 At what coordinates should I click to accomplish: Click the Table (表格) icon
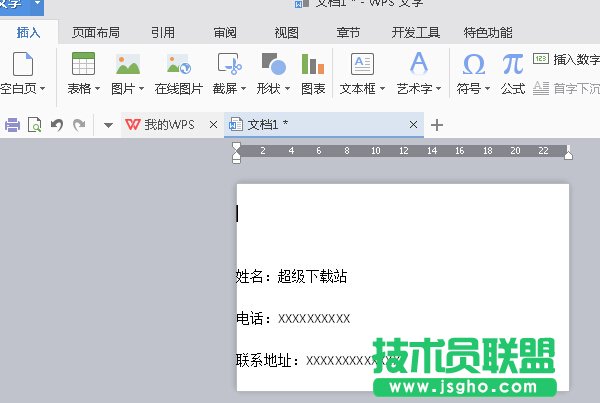coord(83,66)
